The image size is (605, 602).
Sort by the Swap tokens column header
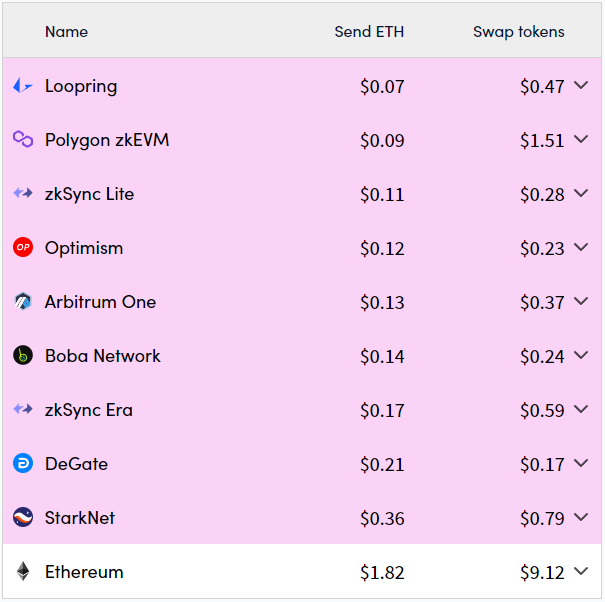coord(519,32)
